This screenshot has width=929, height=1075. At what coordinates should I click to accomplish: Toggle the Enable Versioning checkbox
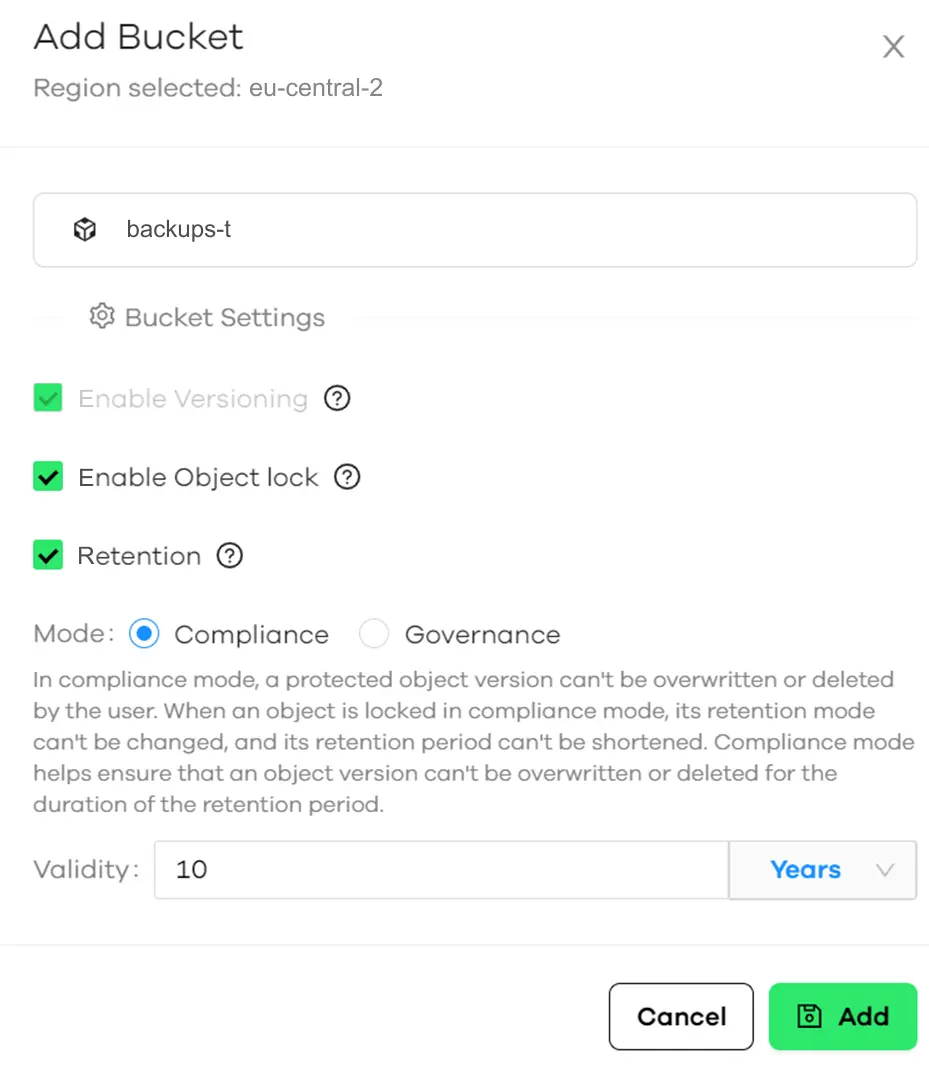tap(47, 397)
